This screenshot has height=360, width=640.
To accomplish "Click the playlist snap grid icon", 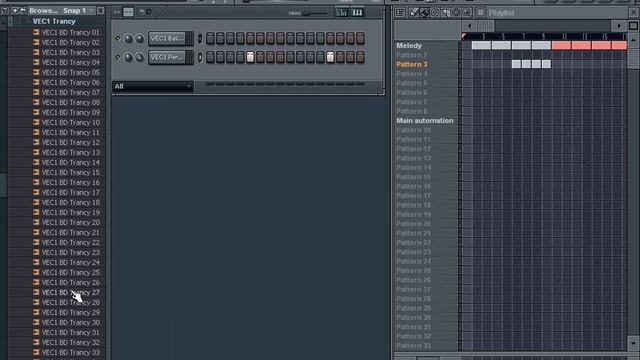I will (x=481, y=13).
